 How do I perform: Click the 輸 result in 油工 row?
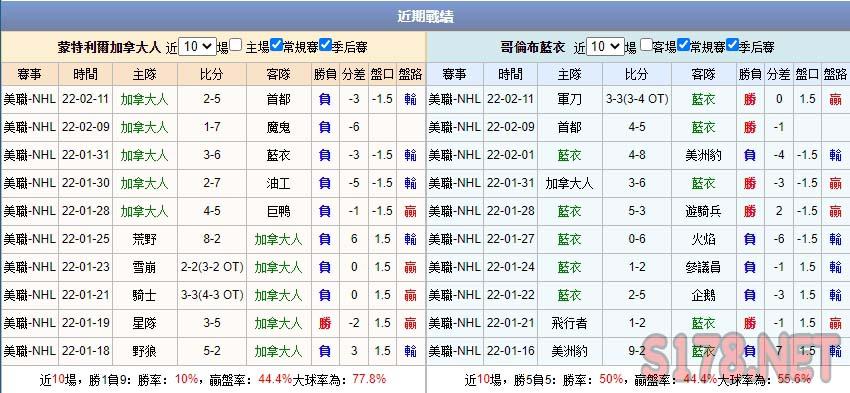pyautogui.click(x=410, y=183)
